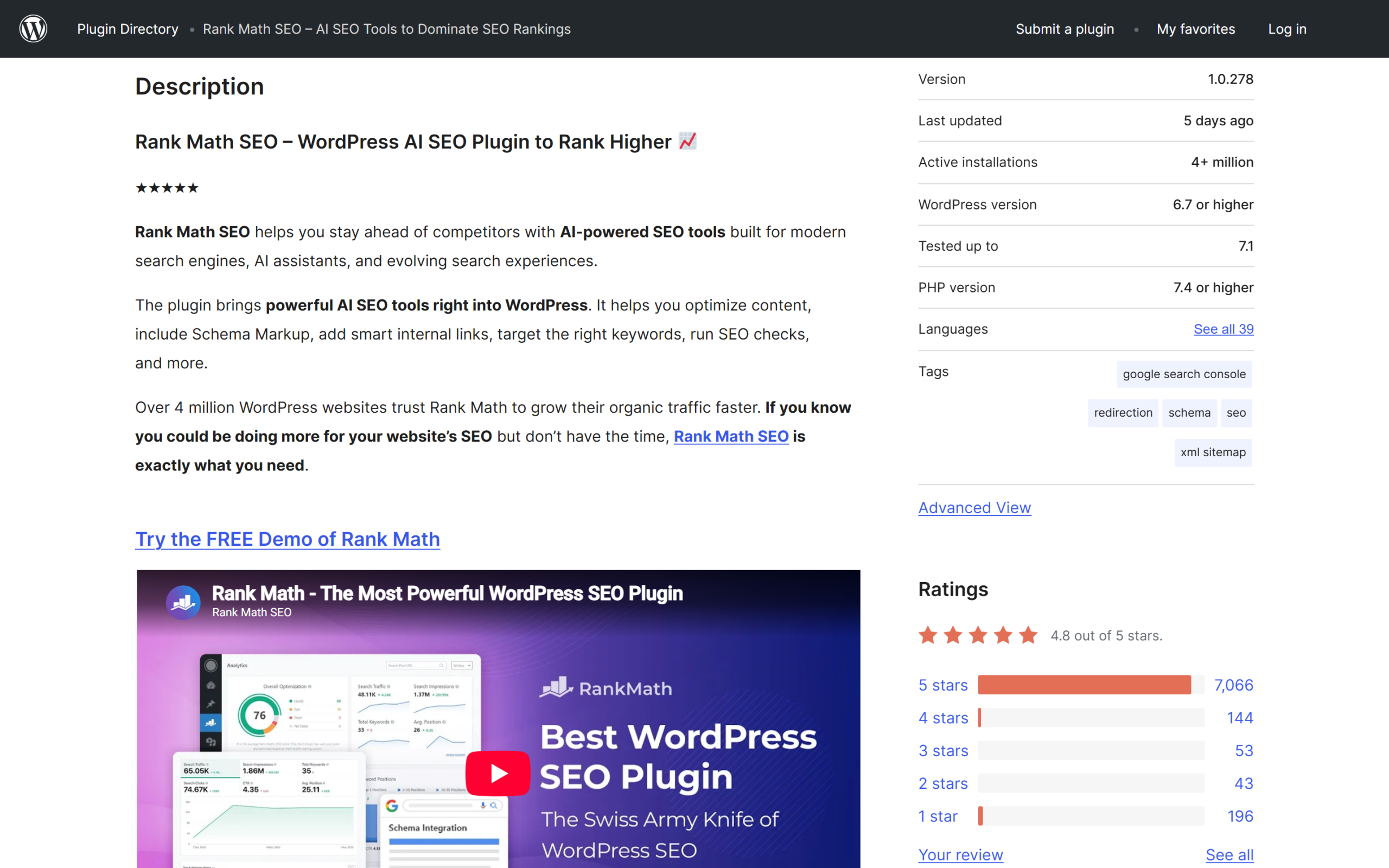The image size is (1389, 868).
Task: Click the fifth orange rating star
Action: tap(1028, 635)
